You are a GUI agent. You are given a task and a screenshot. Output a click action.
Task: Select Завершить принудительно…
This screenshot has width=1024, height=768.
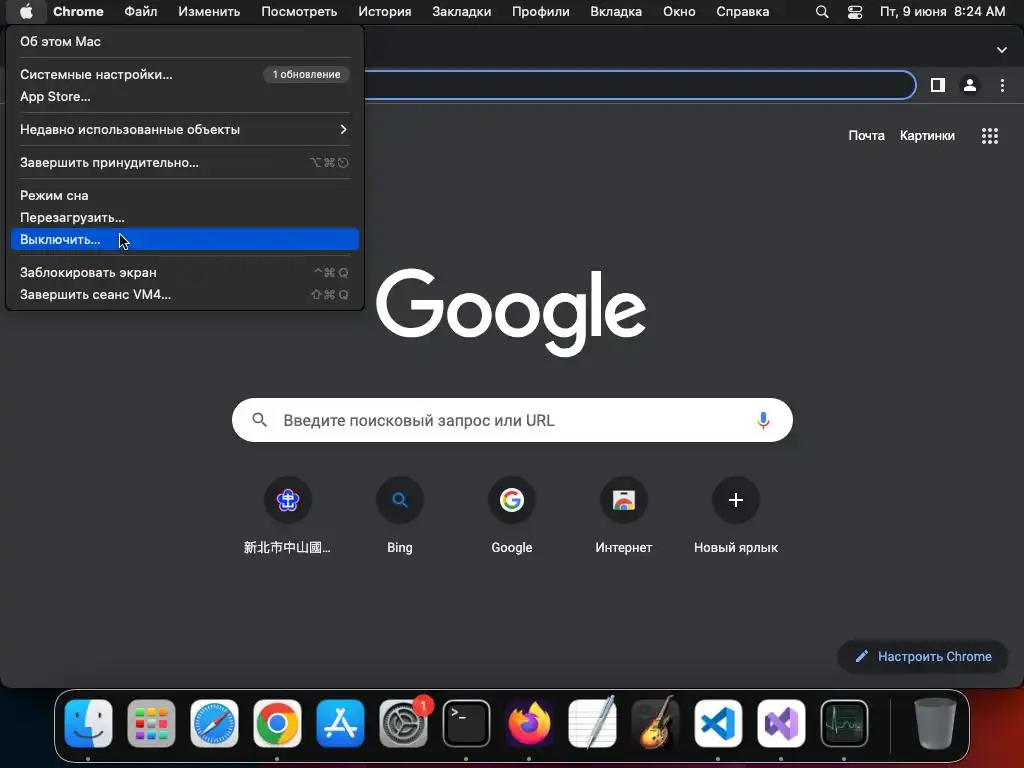click(x=185, y=163)
